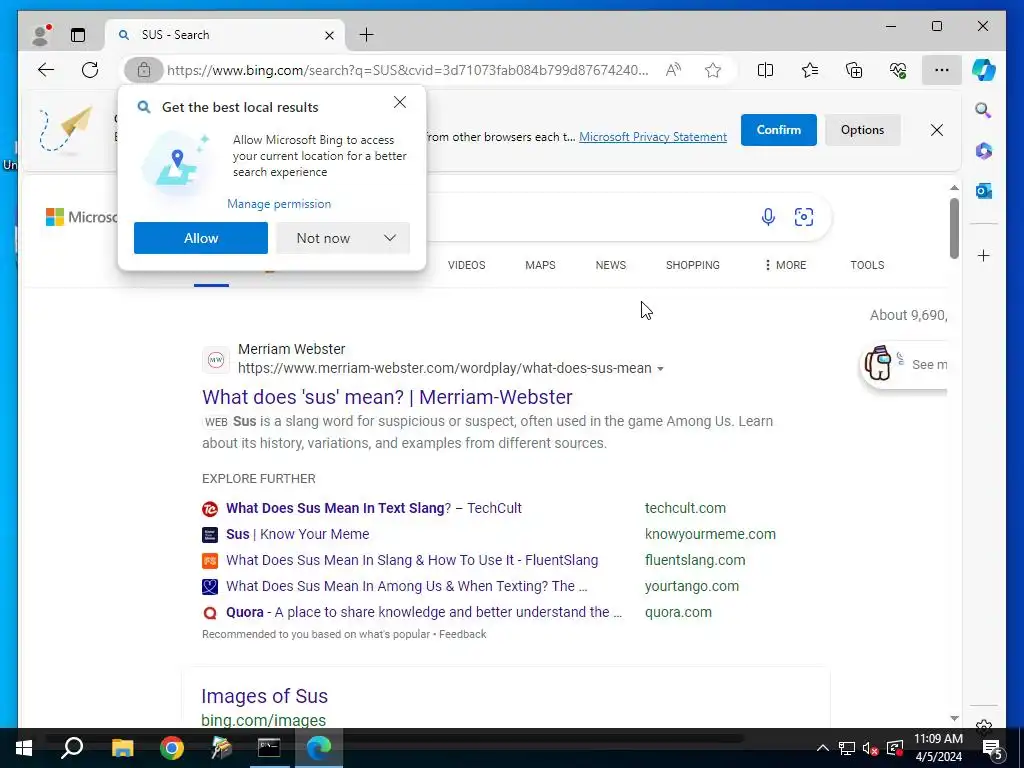Switch to the MAPS tab
The width and height of the screenshot is (1024, 768).
pyautogui.click(x=540, y=265)
